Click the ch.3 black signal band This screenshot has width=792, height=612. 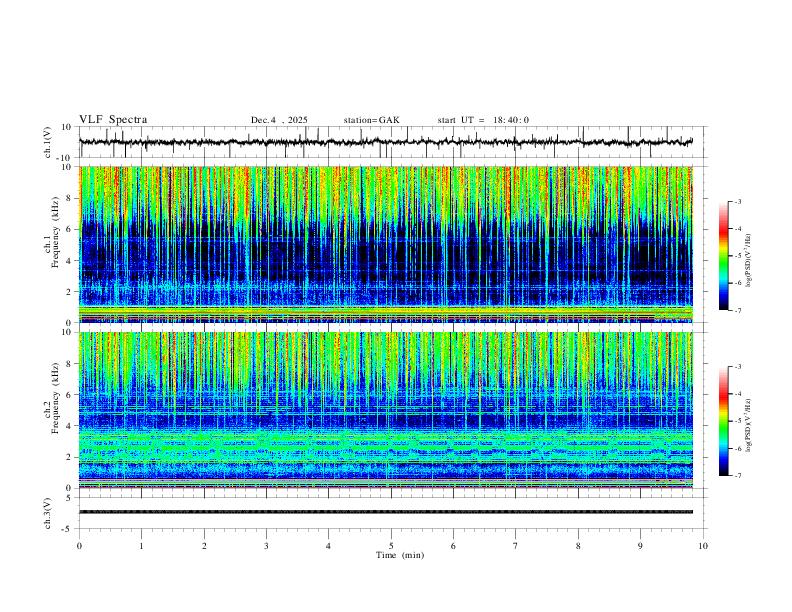pyautogui.click(x=385, y=512)
